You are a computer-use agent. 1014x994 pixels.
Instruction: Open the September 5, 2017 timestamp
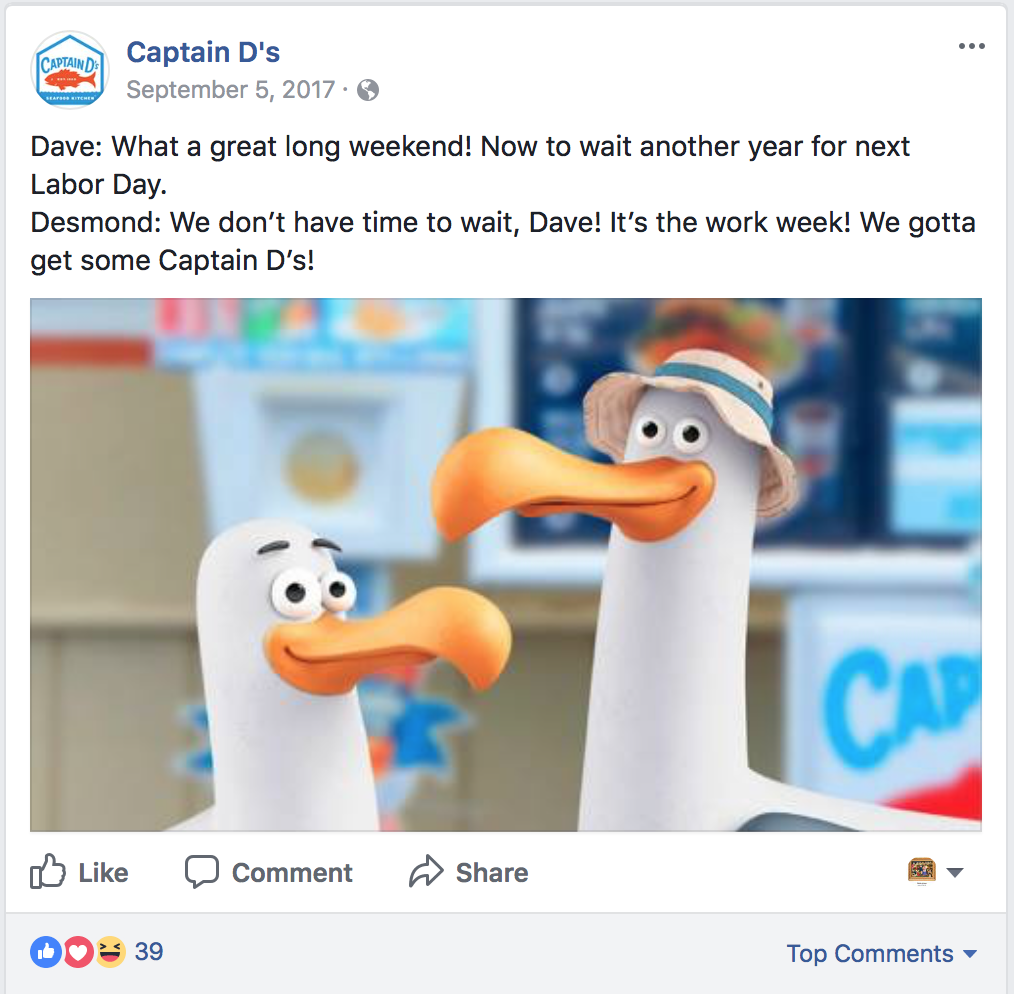[230, 89]
